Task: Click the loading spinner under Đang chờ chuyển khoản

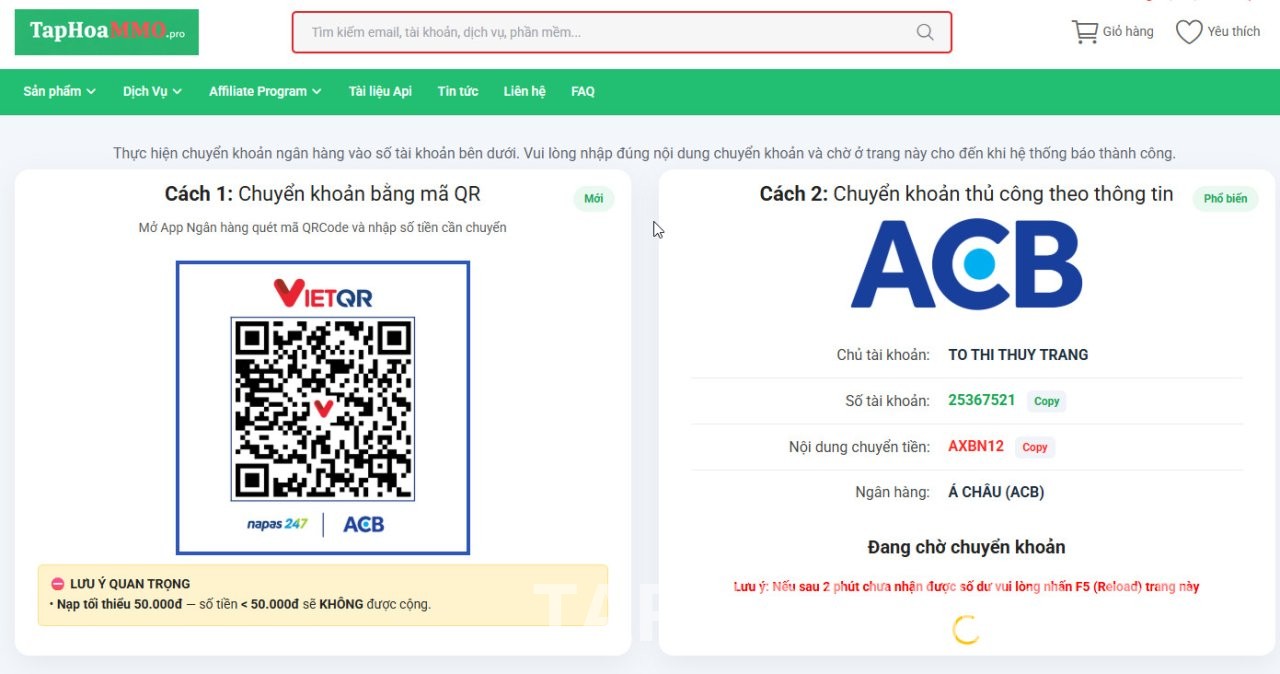Action: click(966, 630)
